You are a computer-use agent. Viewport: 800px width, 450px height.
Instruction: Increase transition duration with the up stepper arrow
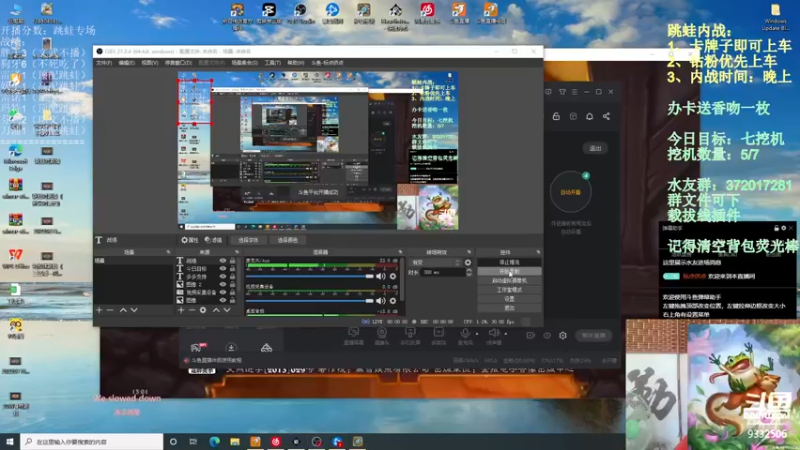[x=469, y=270]
